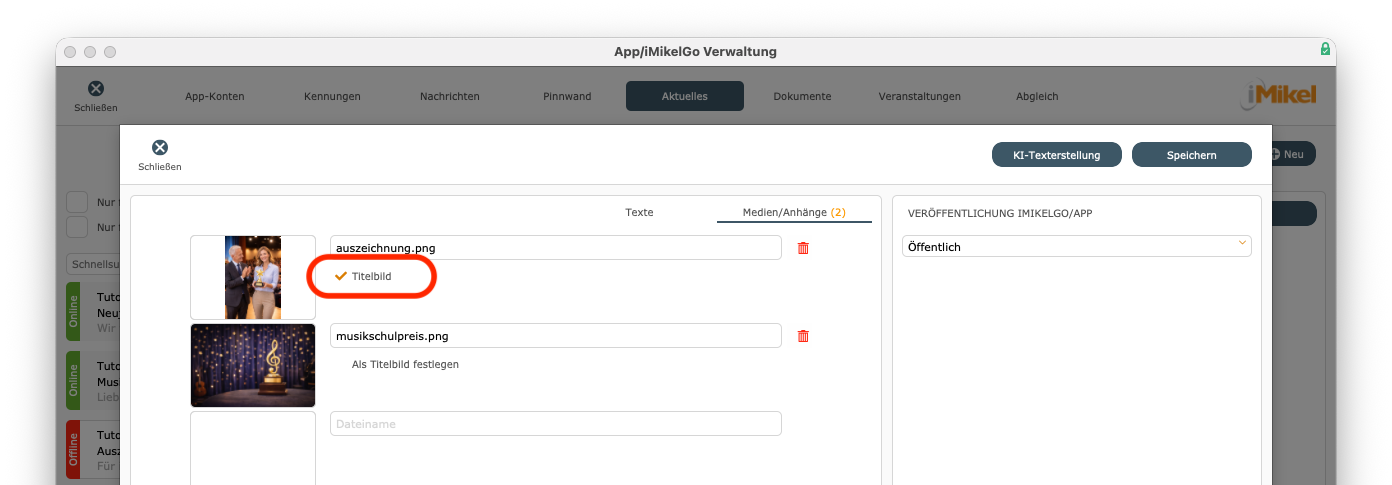Select the auszeichnung.png thumbnail image
1392x485 pixels.
(x=253, y=277)
